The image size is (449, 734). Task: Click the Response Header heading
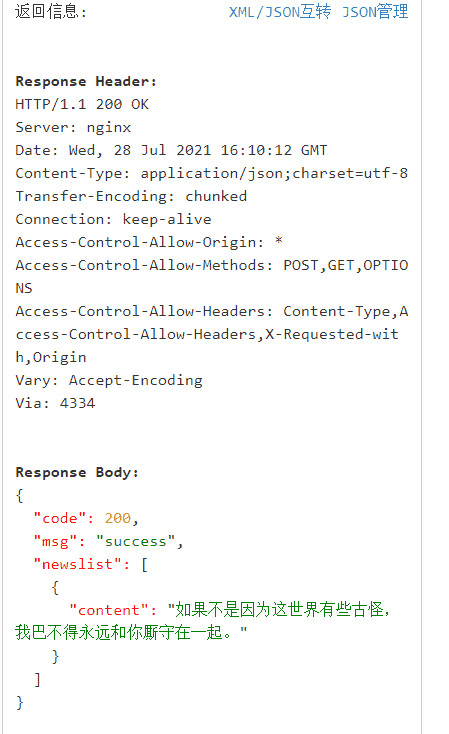click(x=86, y=81)
